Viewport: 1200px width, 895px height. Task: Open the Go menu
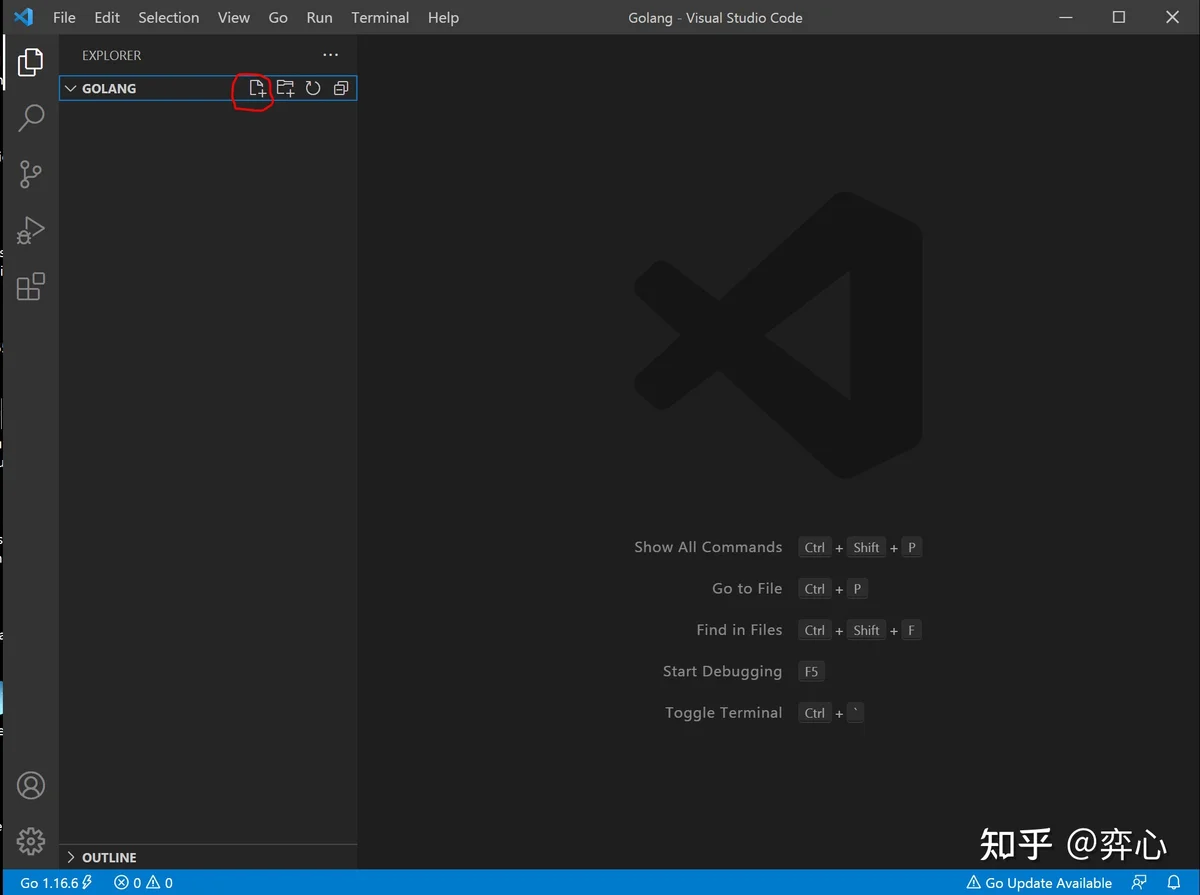[278, 17]
